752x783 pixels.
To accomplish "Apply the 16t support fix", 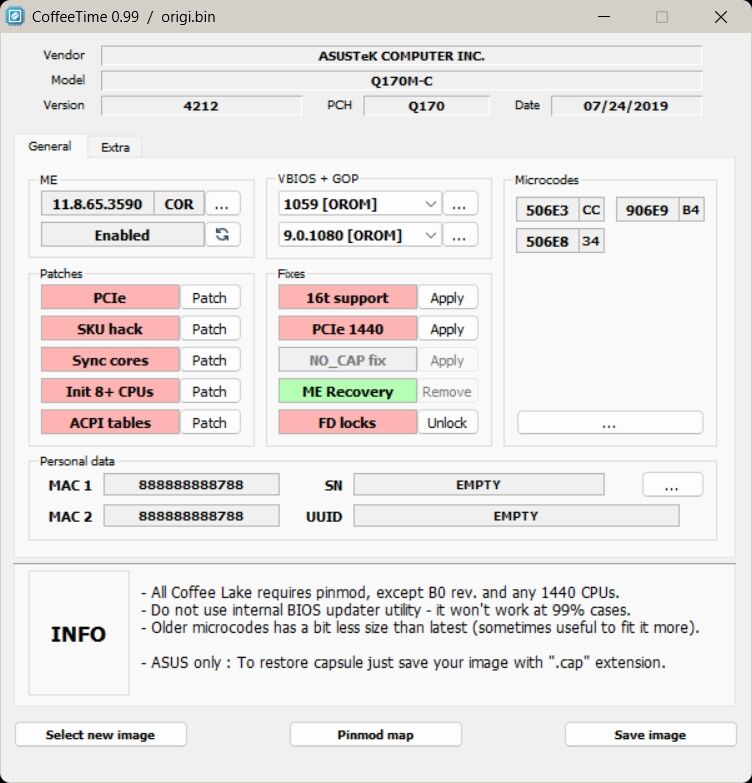I will pos(447,298).
